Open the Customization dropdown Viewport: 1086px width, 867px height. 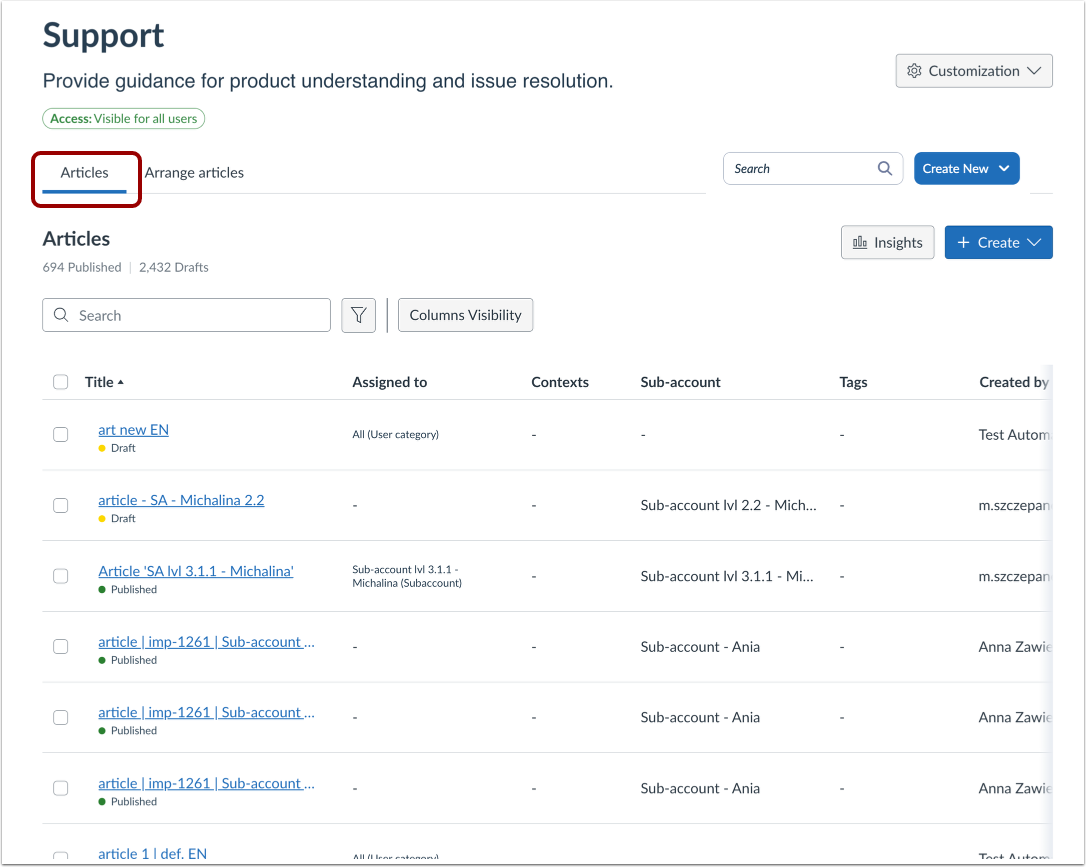(x=973, y=70)
